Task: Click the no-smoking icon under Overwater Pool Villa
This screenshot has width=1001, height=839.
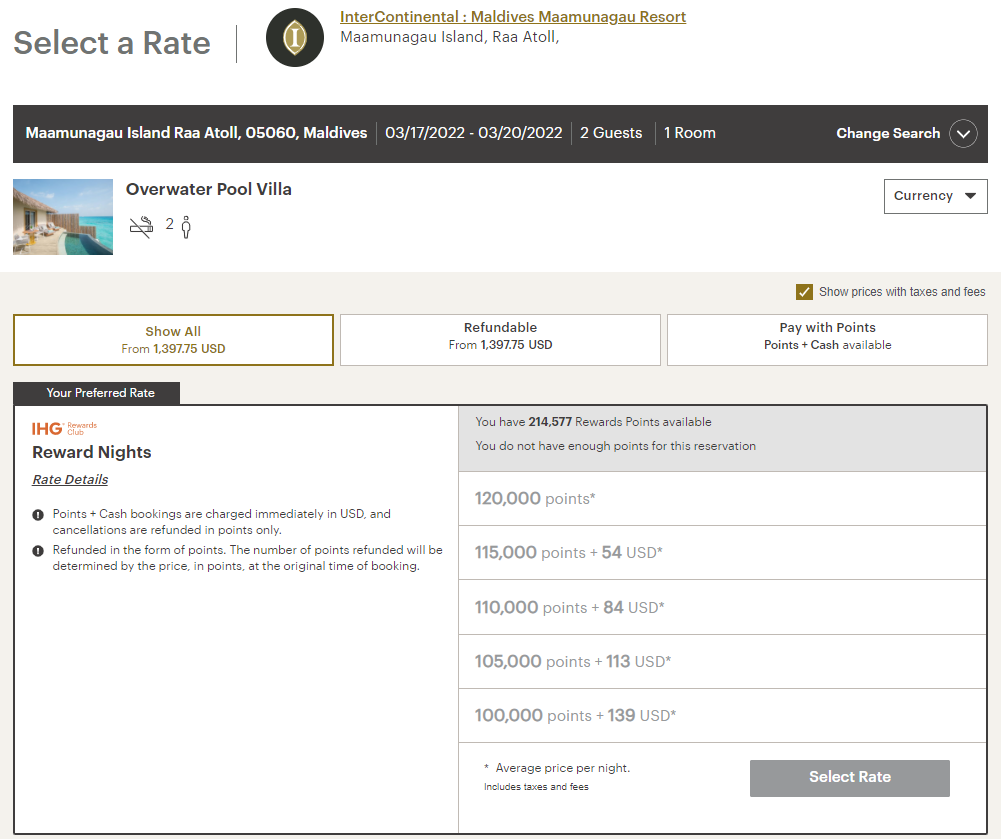Action: pyautogui.click(x=141, y=226)
